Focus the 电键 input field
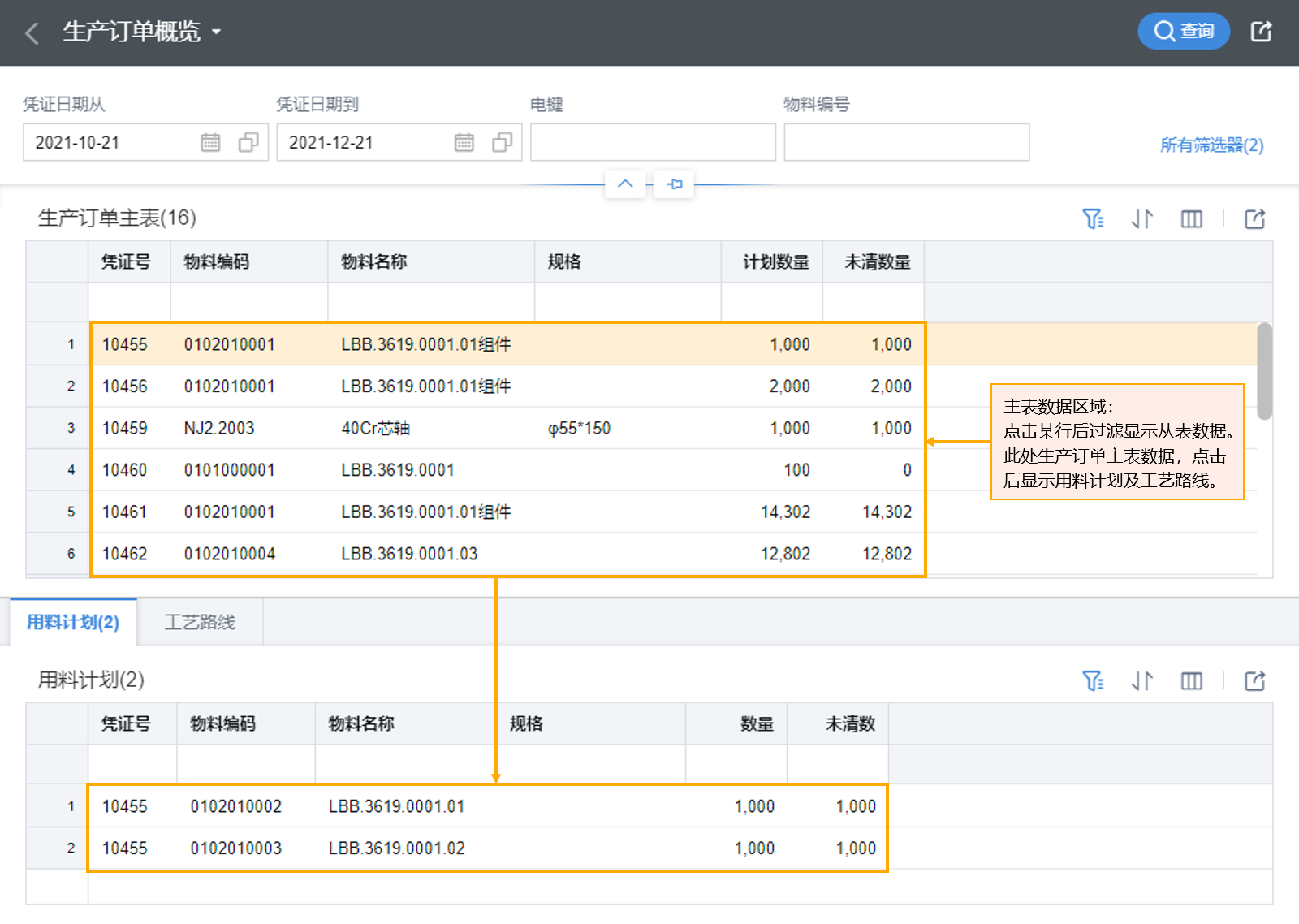This screenshot has height=924, width=1299. (653, 142)
